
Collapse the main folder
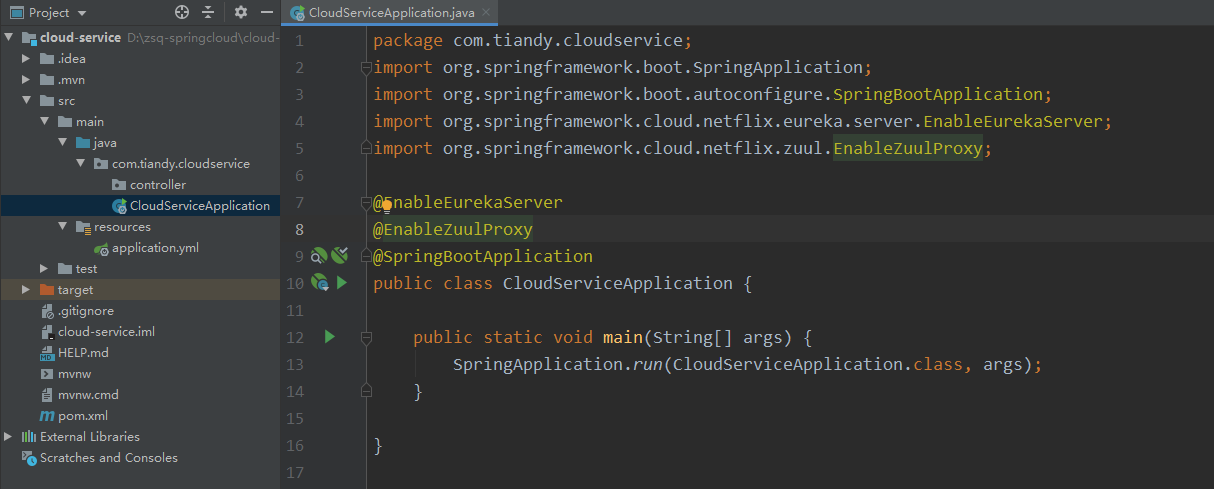click(46, 122)
